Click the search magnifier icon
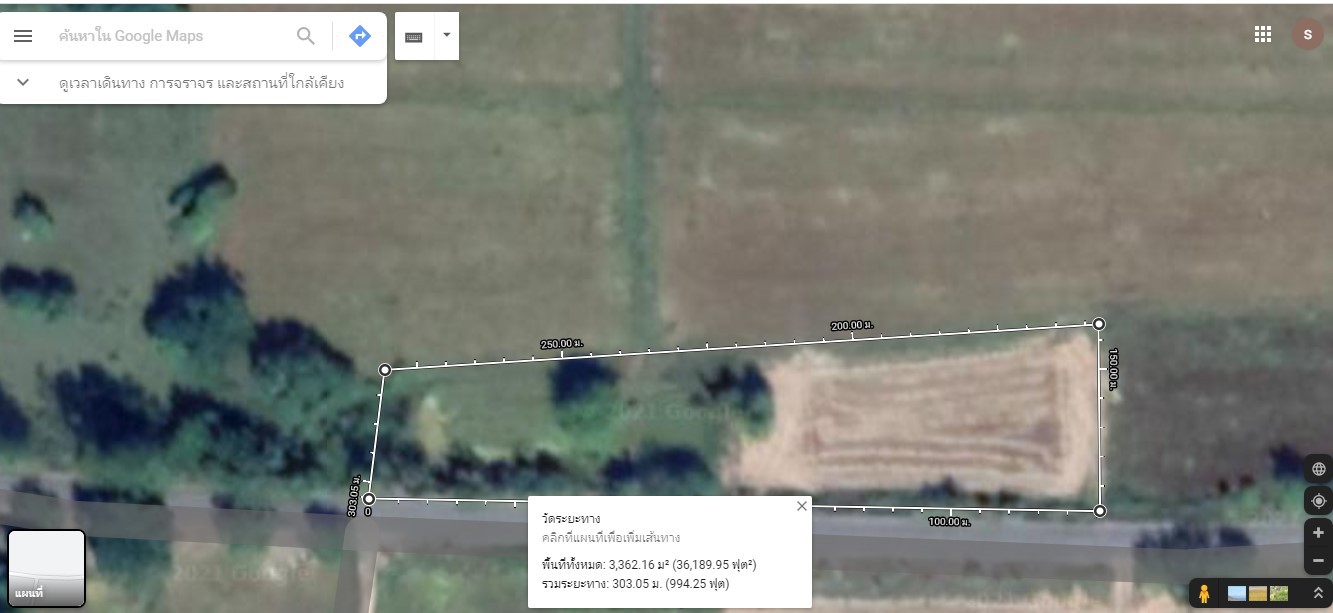 tap(306, 36)
